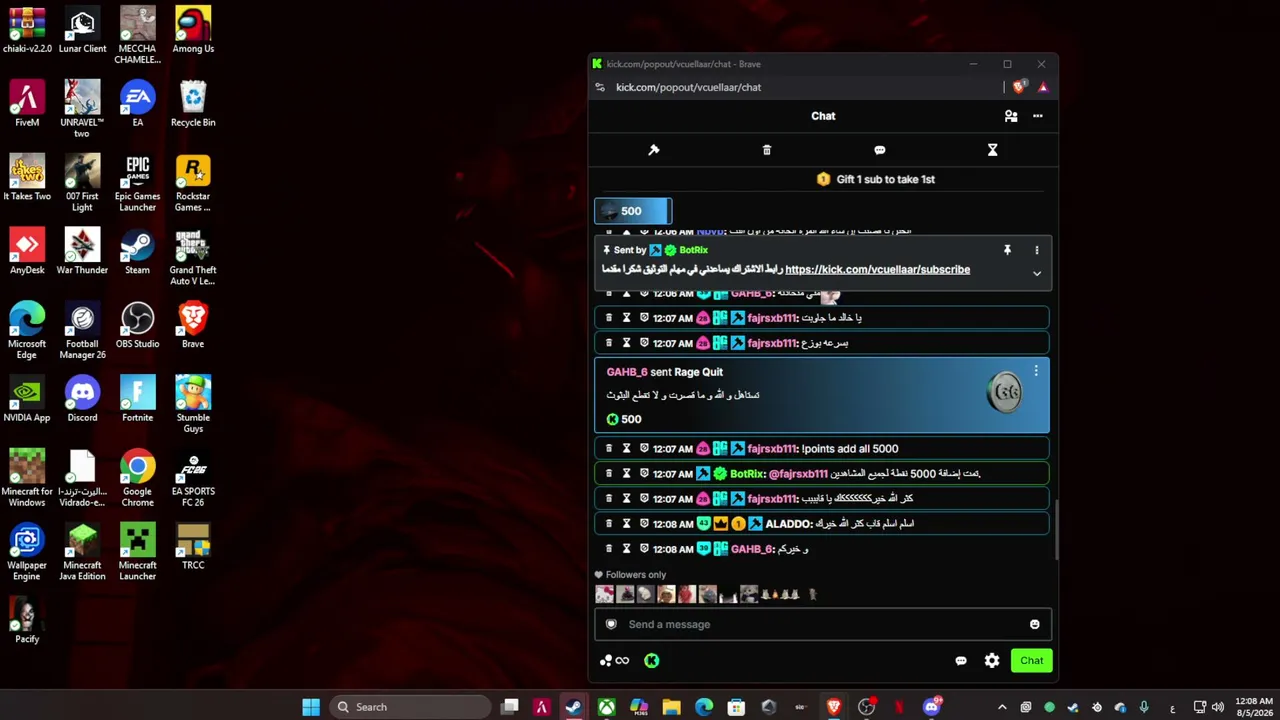
Task: Select the OBS Studio desktop shortcut
Action: point(137,326)
